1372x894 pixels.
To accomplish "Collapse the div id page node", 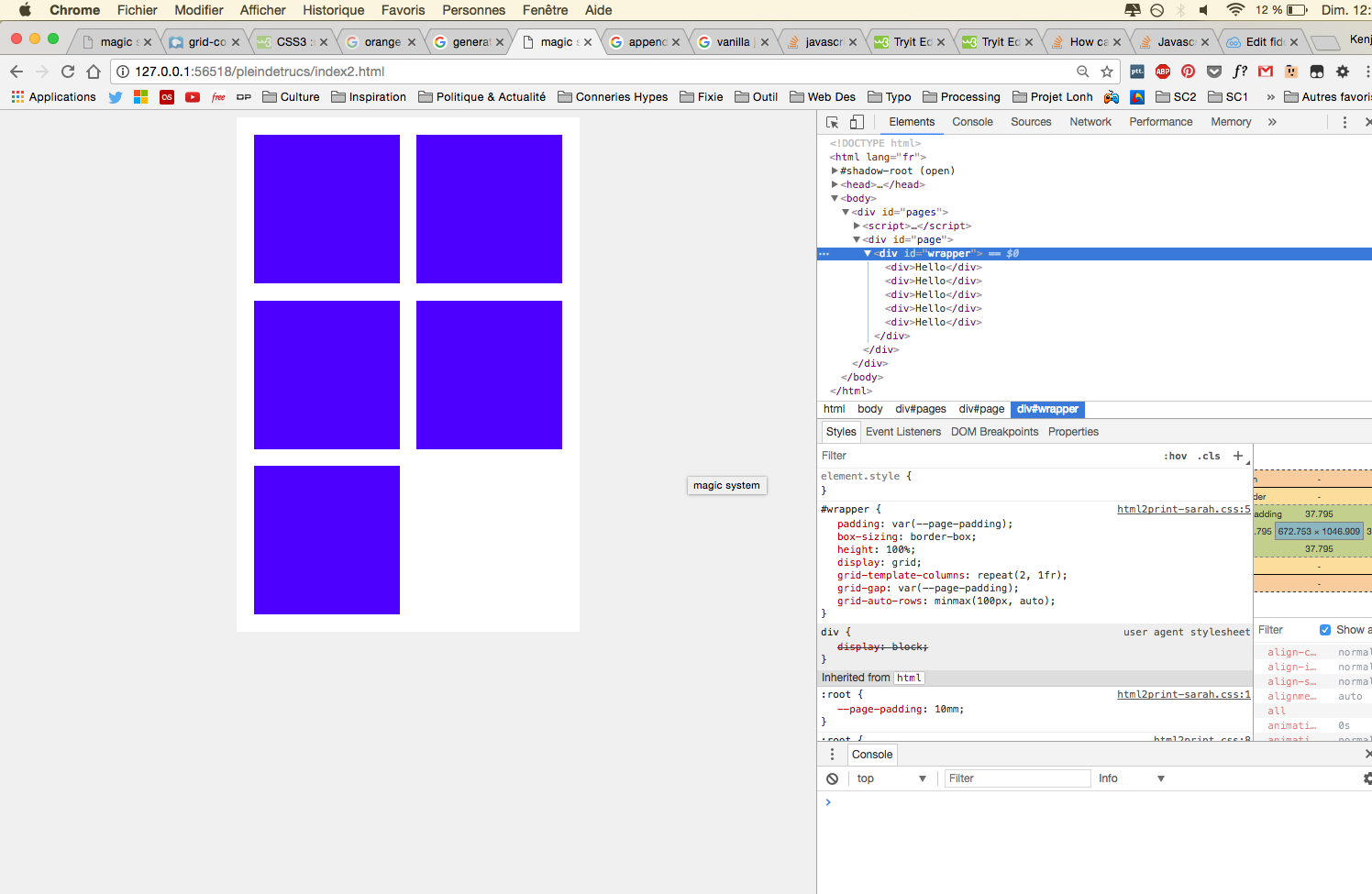I will [x=857, y=239].
